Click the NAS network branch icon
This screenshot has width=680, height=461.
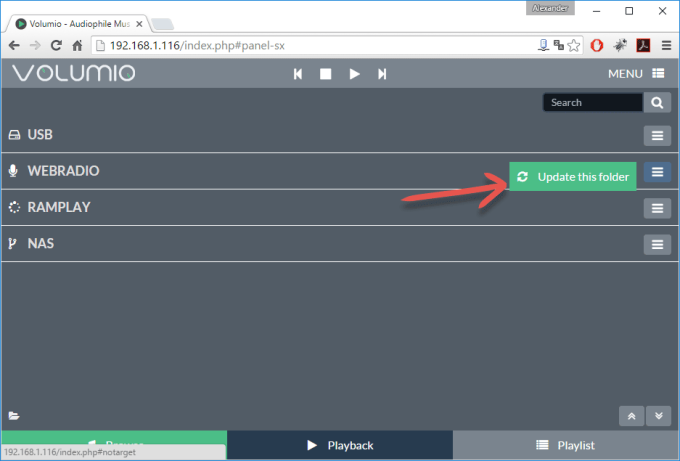tap(13, 243)
